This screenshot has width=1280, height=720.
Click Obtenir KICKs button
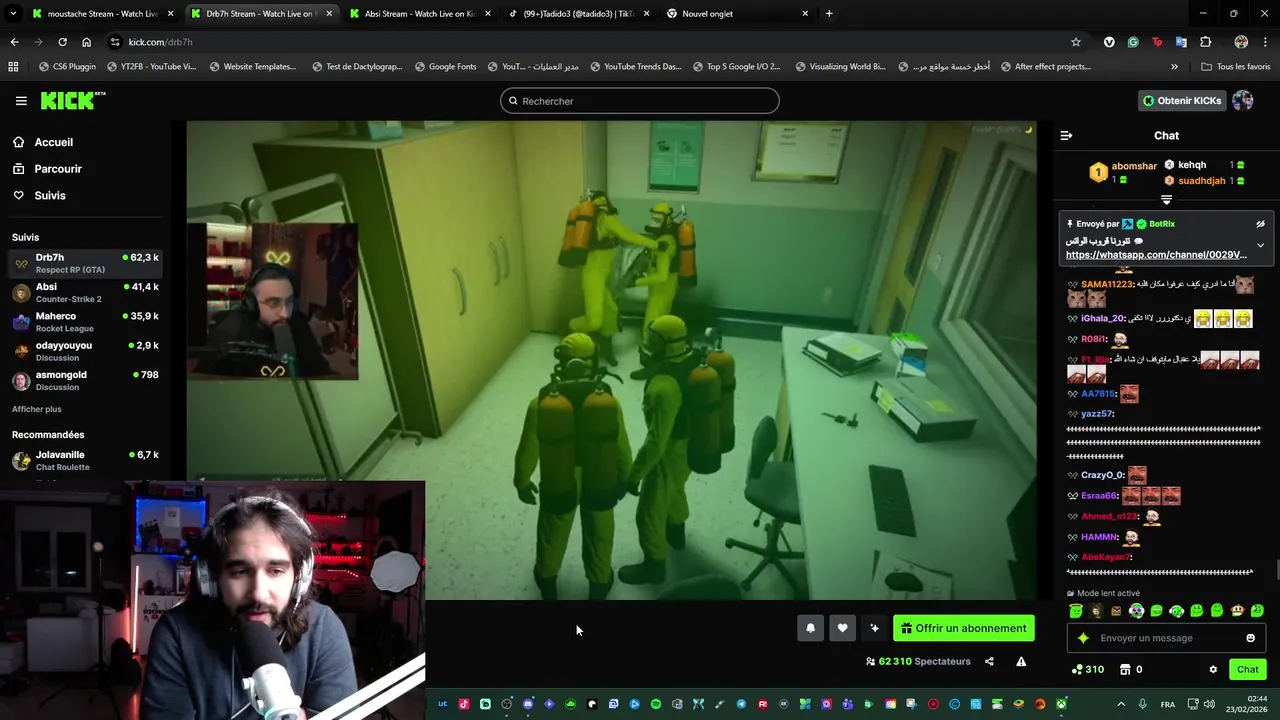click(1181, 101)
